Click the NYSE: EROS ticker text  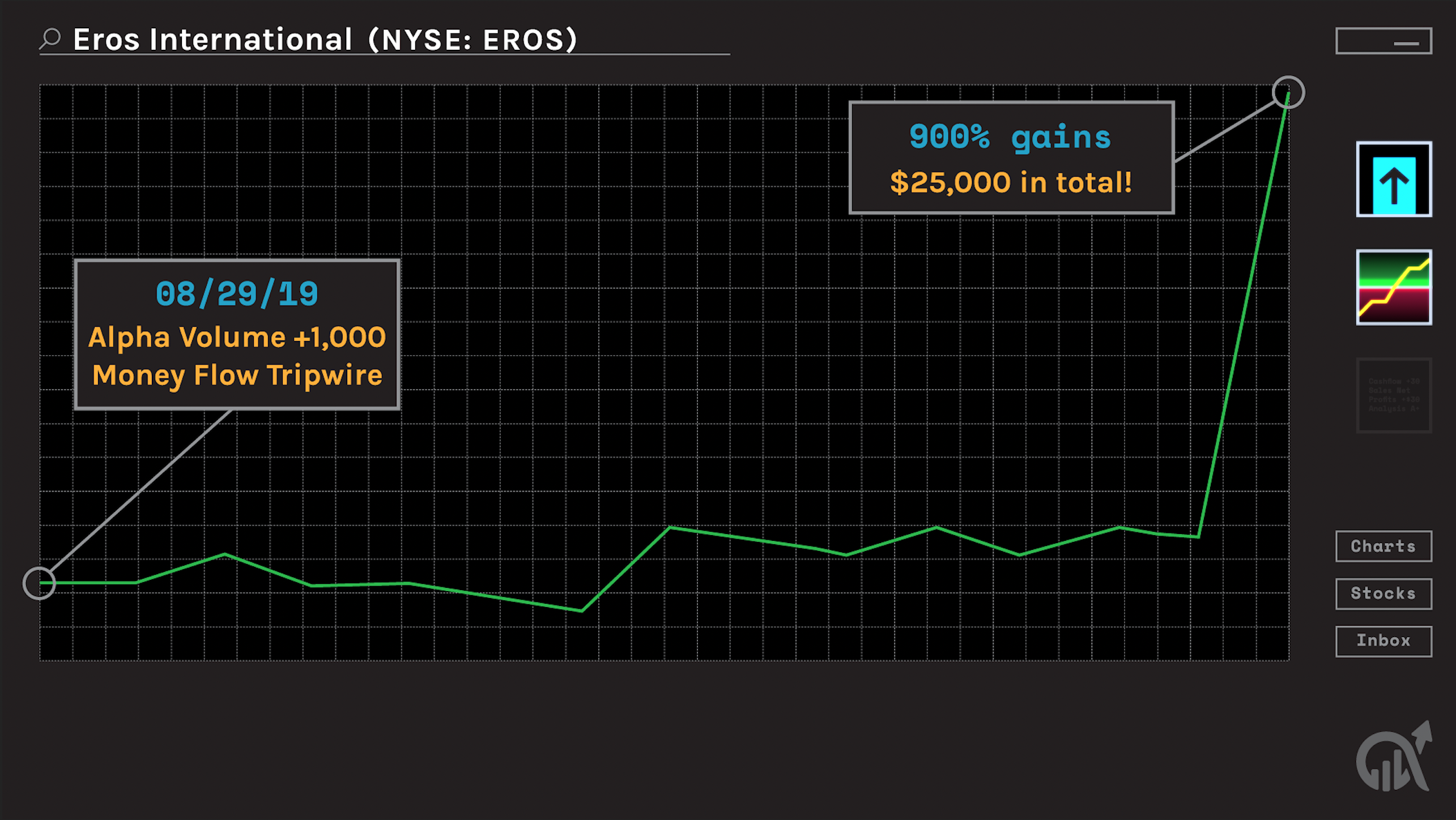click(472, 40)
